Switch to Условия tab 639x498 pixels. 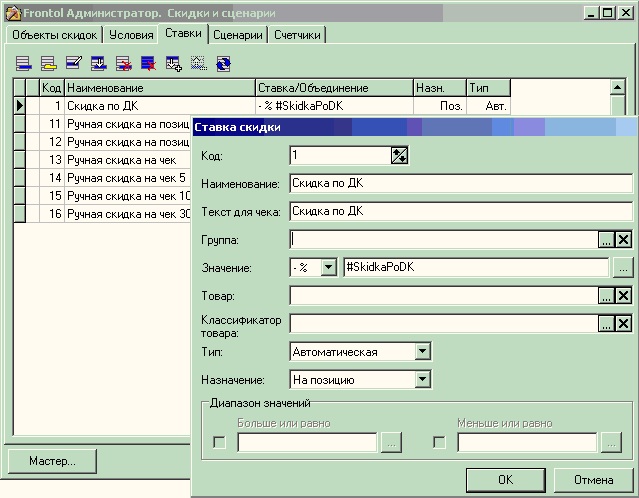(131, 35)
